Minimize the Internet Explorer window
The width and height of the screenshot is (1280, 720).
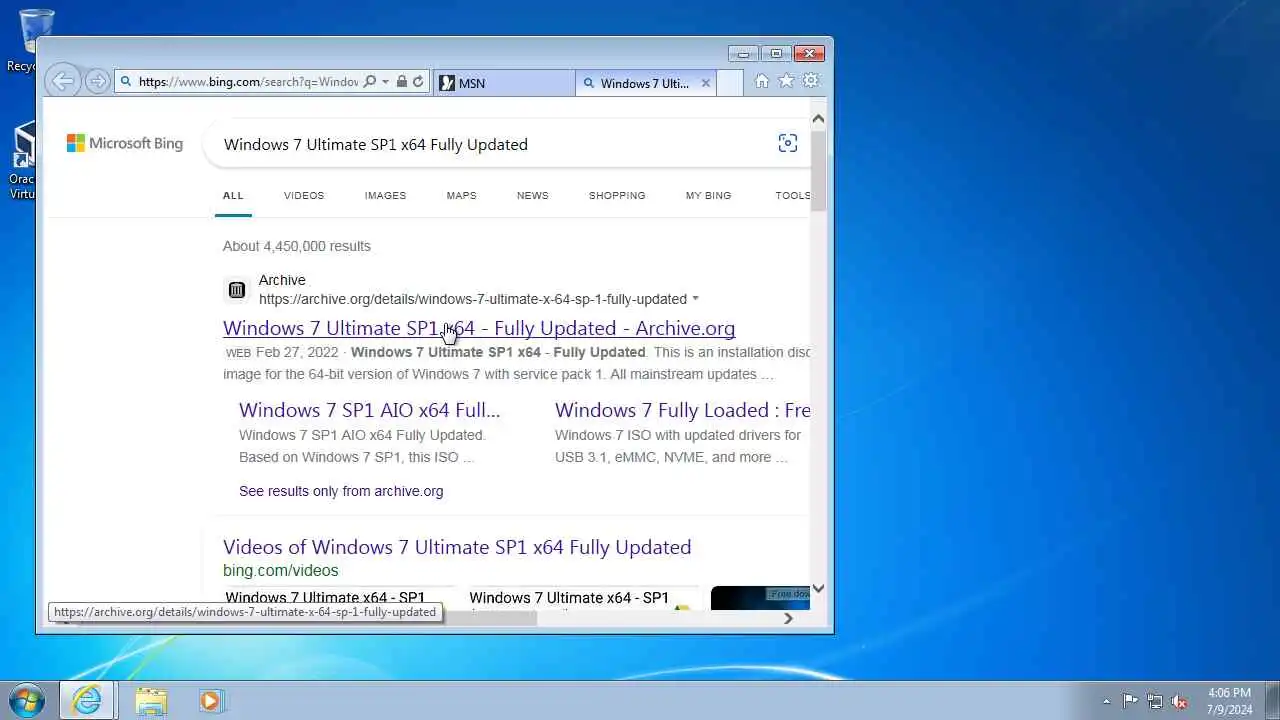(x=743, y=54)
